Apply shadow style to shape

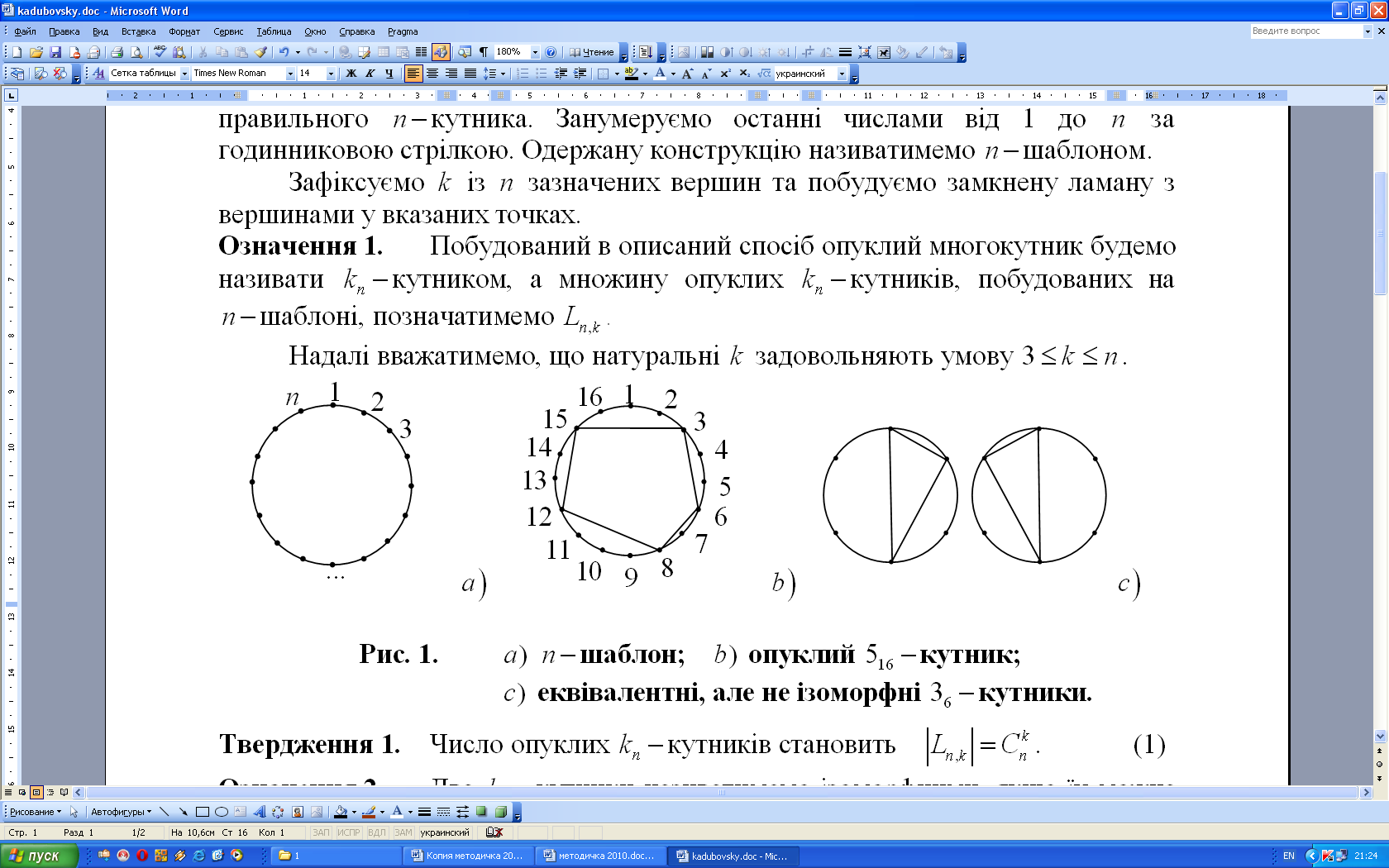pos(481,812)
